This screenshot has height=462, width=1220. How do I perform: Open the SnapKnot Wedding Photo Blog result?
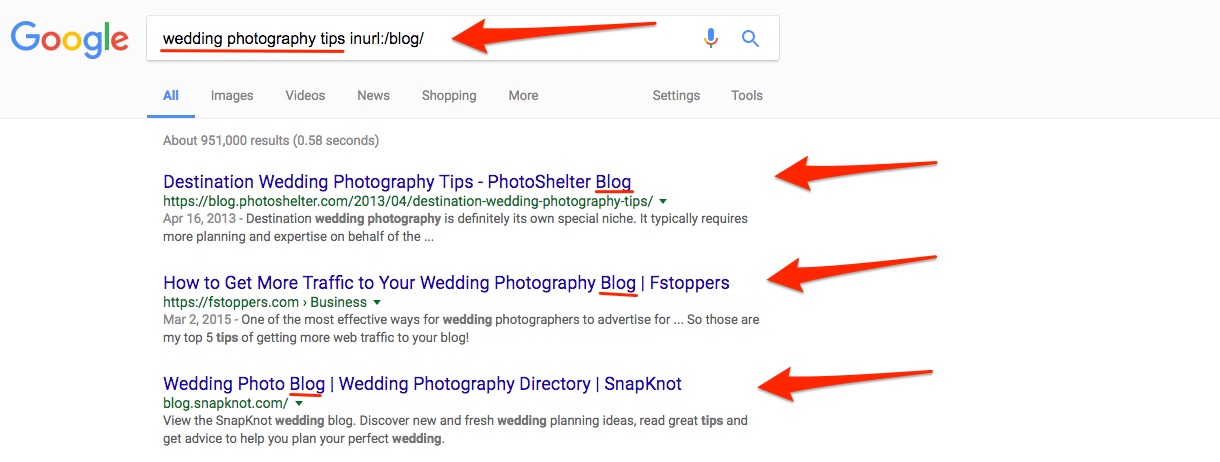click(422, 384)
